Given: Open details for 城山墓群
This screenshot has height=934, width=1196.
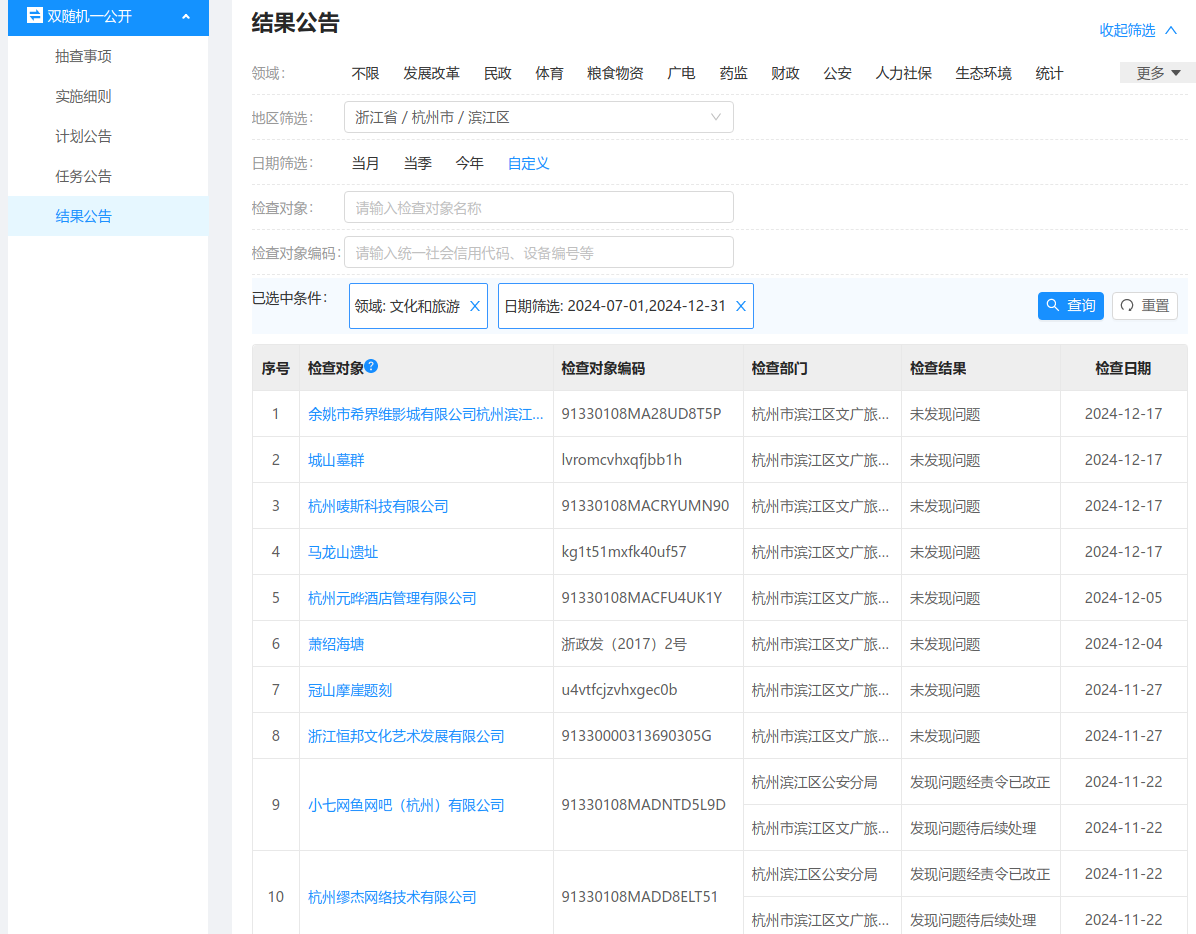Looking at the screenshot, I should click(x=335, y=459).
